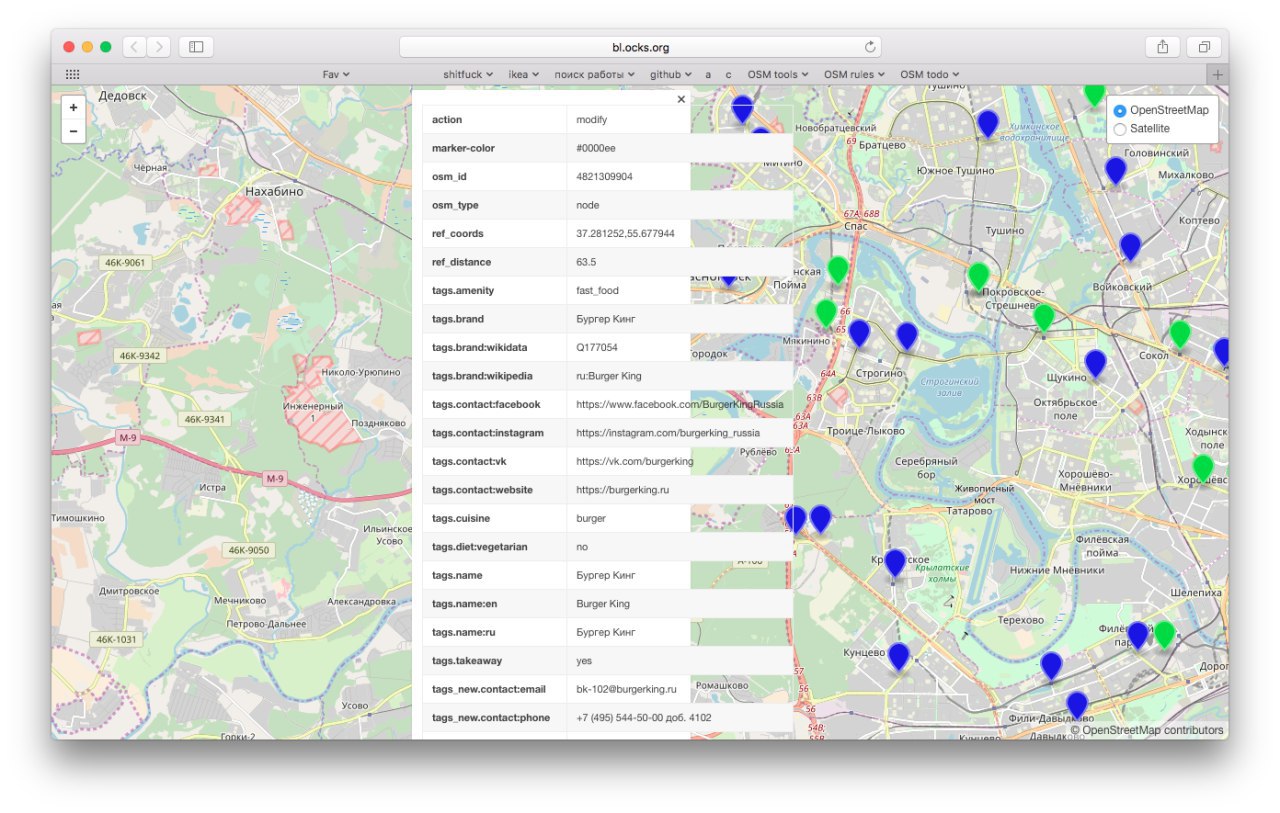1280x813 pixels.
Task: Select the ref_coords value 37.281252,55.677944
Action: click(625, 234)
